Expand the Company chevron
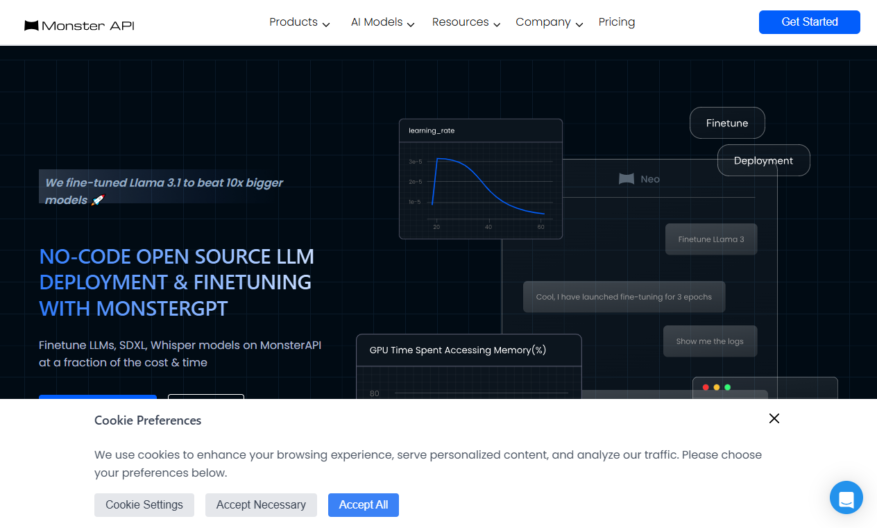The height and width of the screenshot is (528, 877). pos(579,25)
